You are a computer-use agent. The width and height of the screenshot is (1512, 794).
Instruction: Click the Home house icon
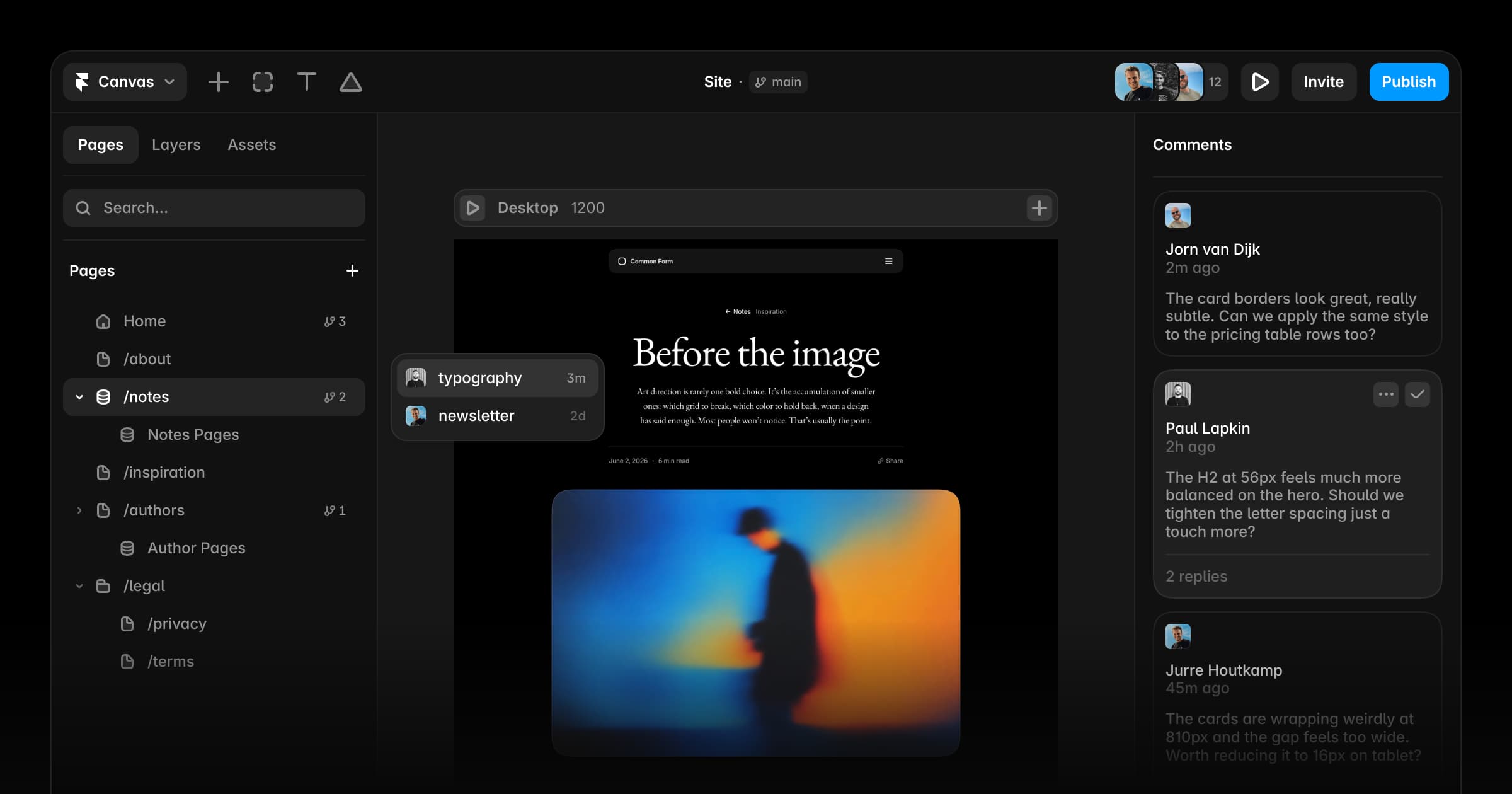(x=103, y=321)
